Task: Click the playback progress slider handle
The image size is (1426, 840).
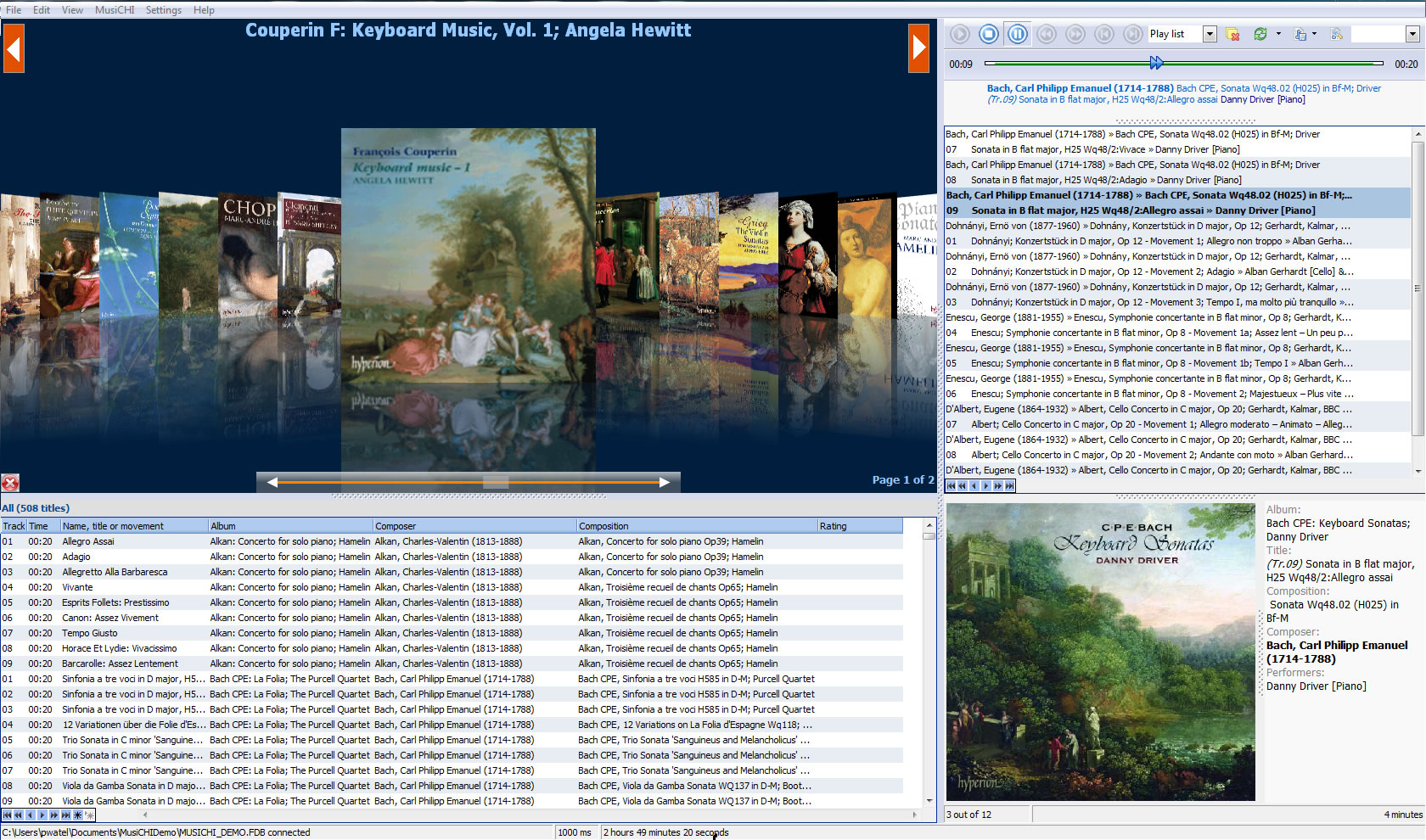Action: (1156, 63)
